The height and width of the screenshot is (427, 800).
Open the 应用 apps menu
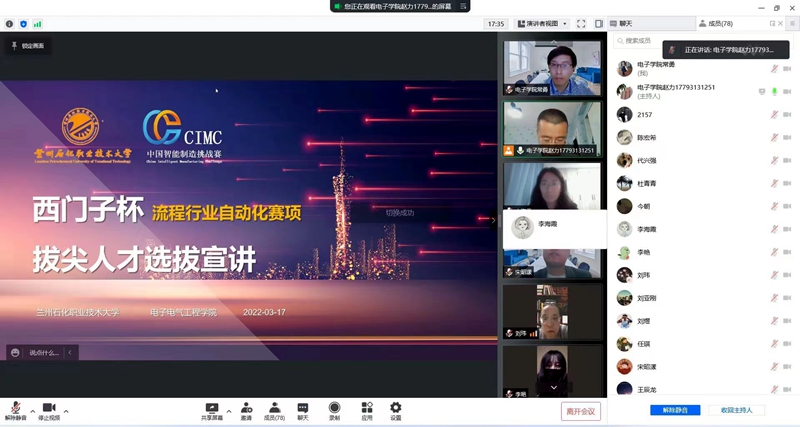point(367,411)
